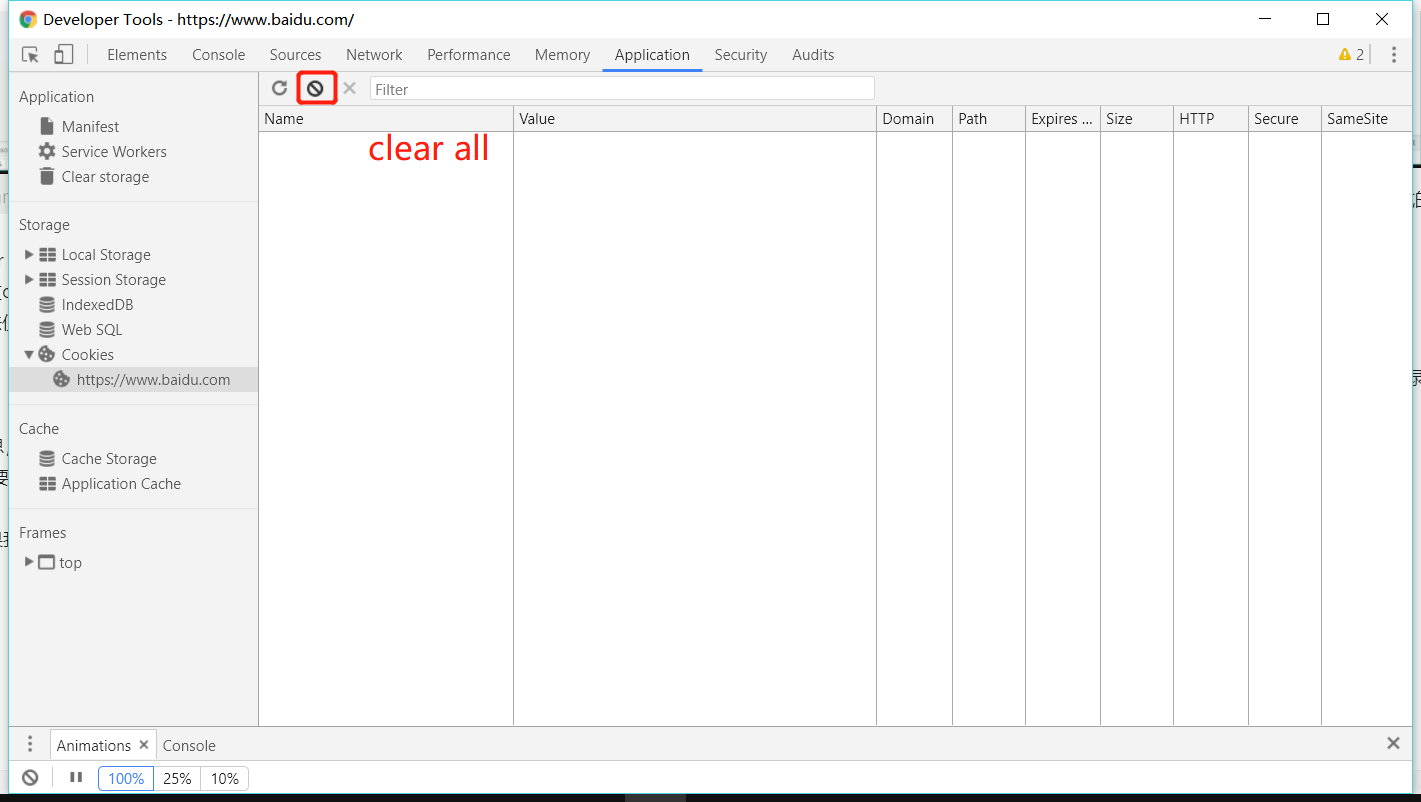Refresh the cookies table
Screen dimensions: 1421x802
[280, 89]
